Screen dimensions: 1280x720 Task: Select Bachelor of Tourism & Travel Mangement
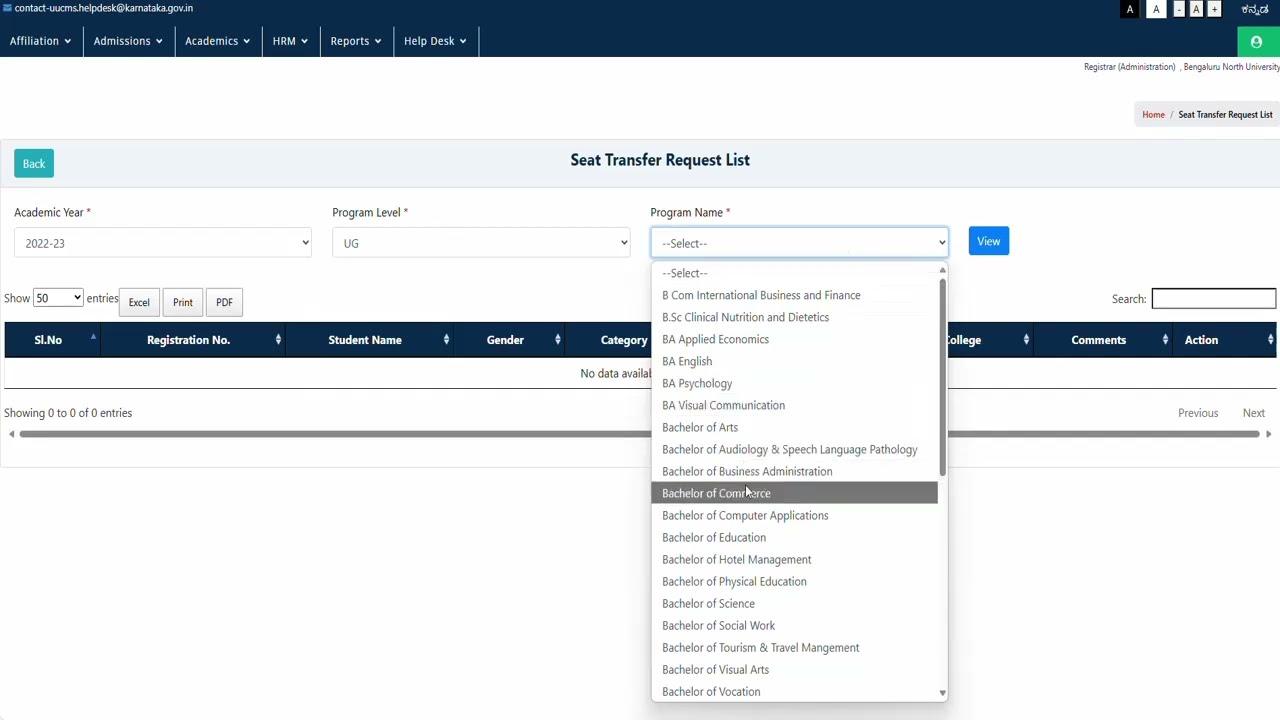pyautogui.click(x=795, y=647)
